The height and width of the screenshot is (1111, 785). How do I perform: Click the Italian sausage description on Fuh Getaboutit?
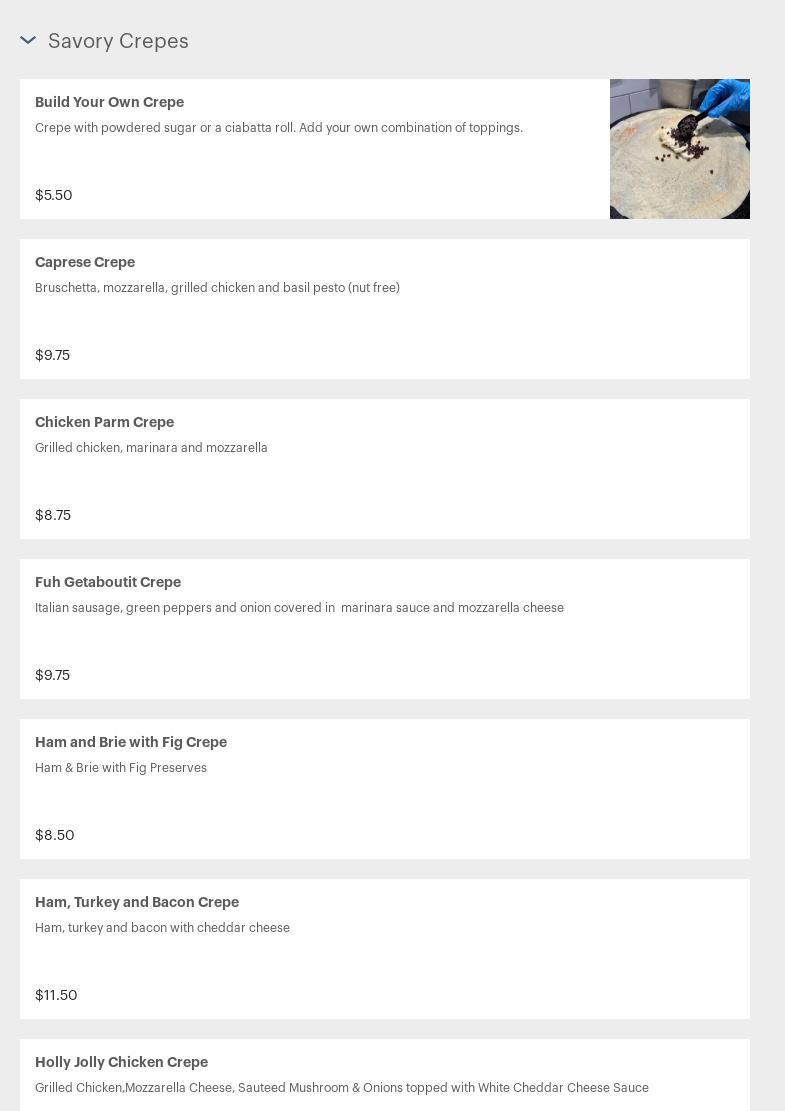pos(299,608)
